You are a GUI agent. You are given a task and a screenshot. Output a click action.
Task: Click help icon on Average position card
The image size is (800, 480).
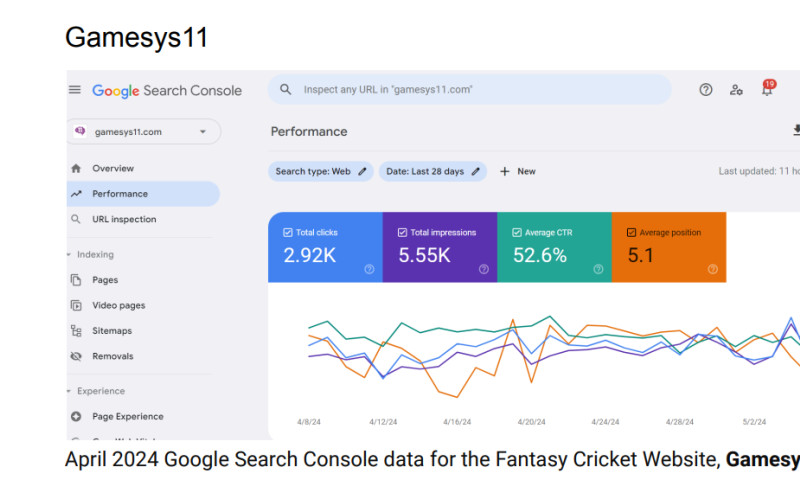[x=713, y=268]
